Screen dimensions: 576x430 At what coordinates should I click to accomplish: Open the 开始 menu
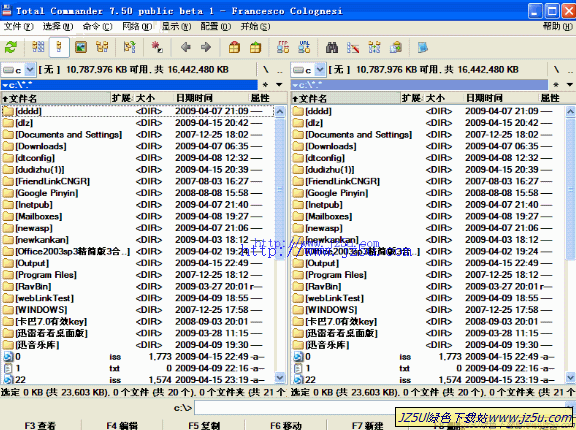(x=255, y=26)
